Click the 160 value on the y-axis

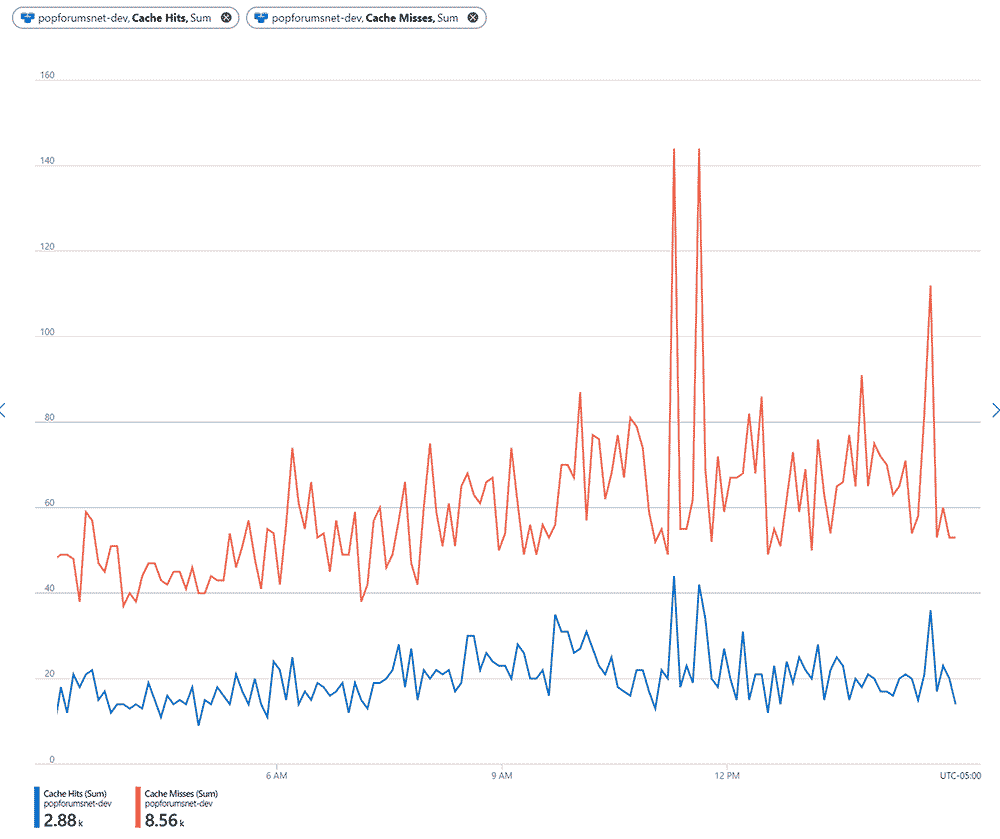pos(46,75)
